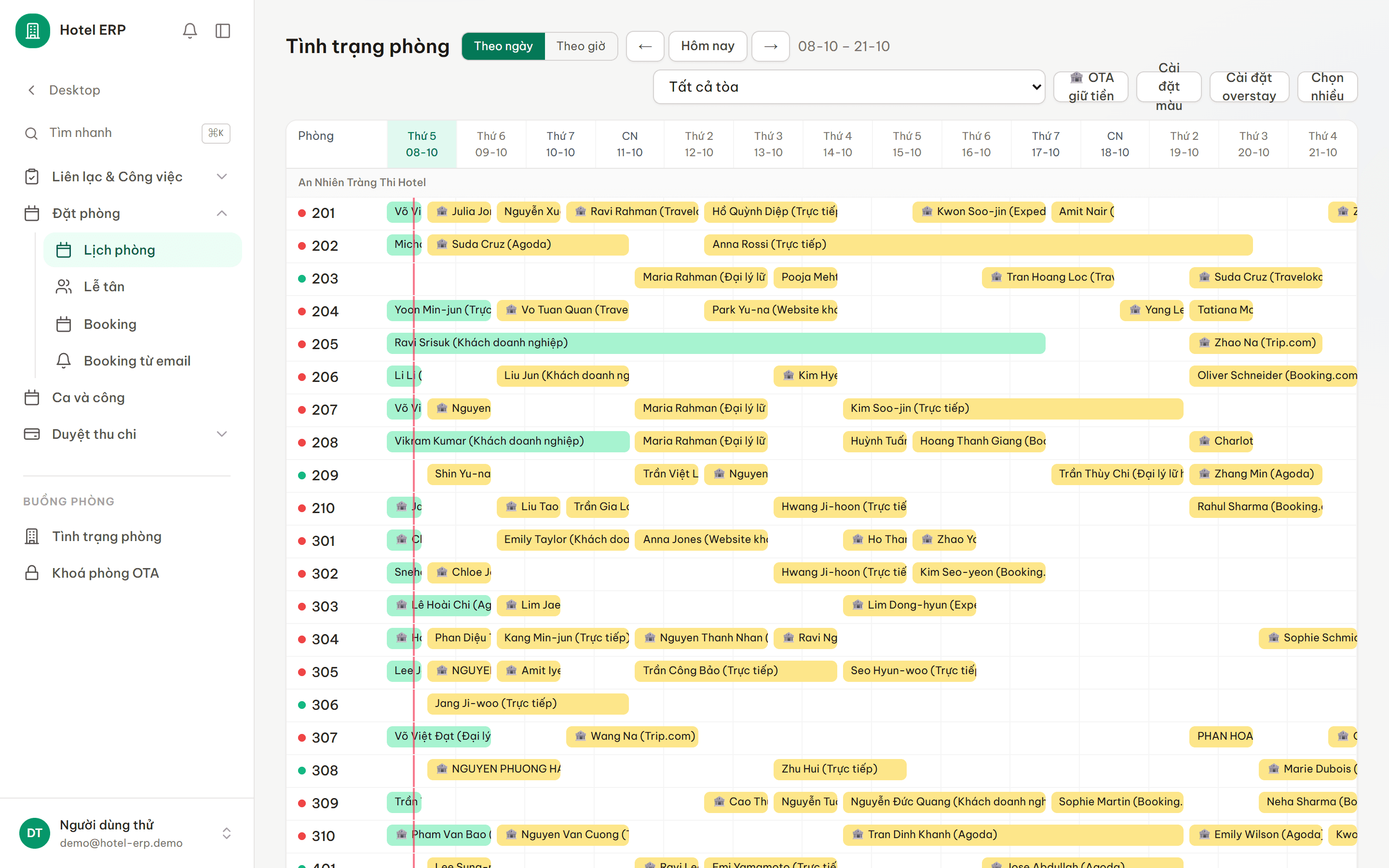Select Theo ngày view mode

click(504, 46)
